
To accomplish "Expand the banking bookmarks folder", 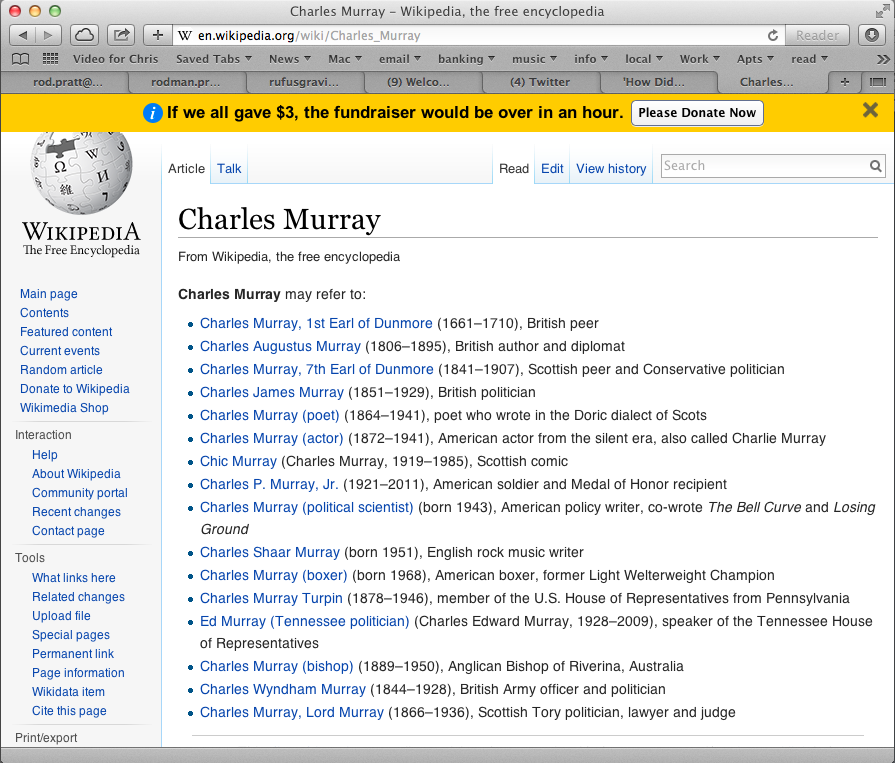I will (466, 59).
